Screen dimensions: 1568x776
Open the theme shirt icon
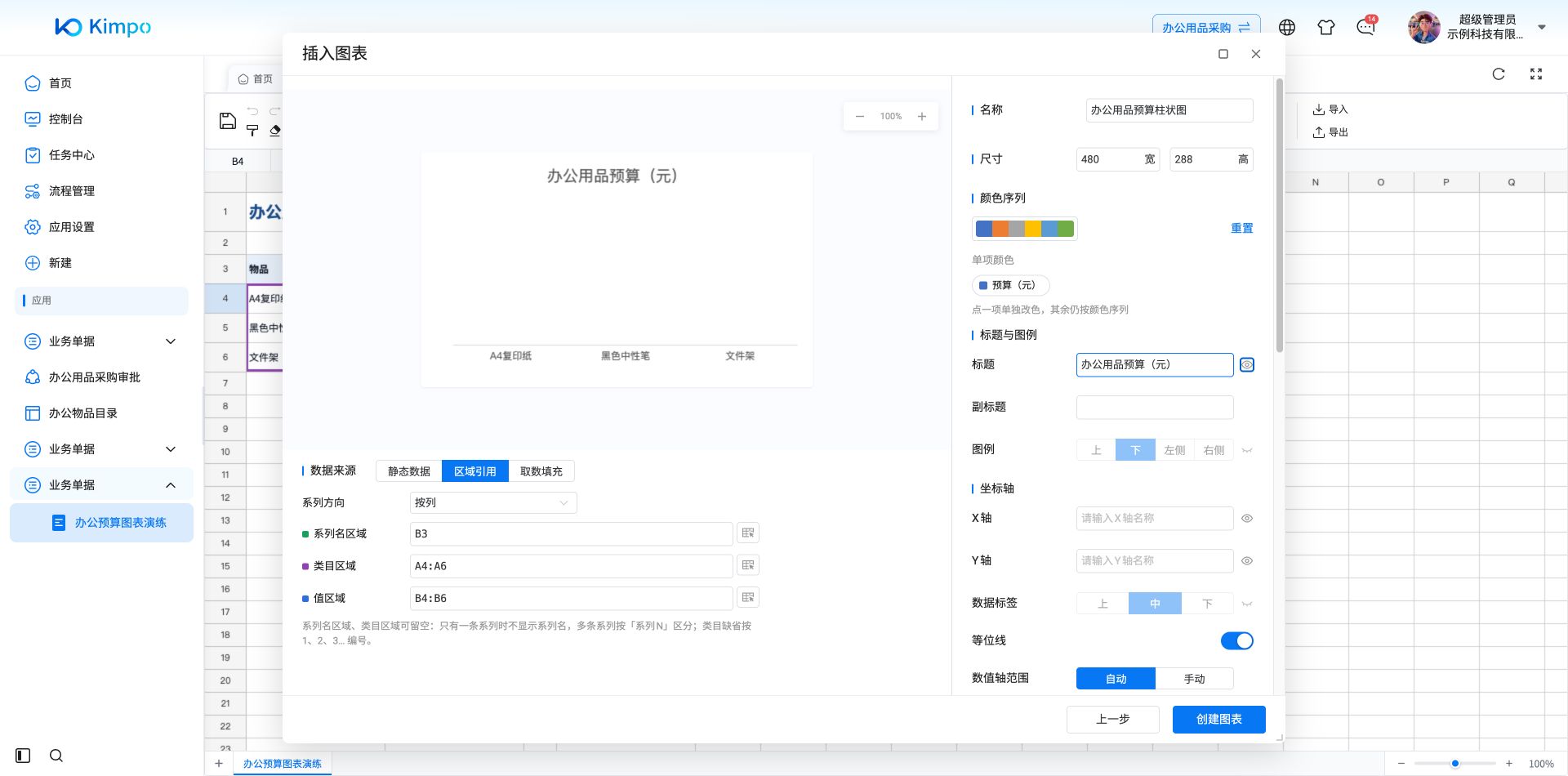[1326, 27]
